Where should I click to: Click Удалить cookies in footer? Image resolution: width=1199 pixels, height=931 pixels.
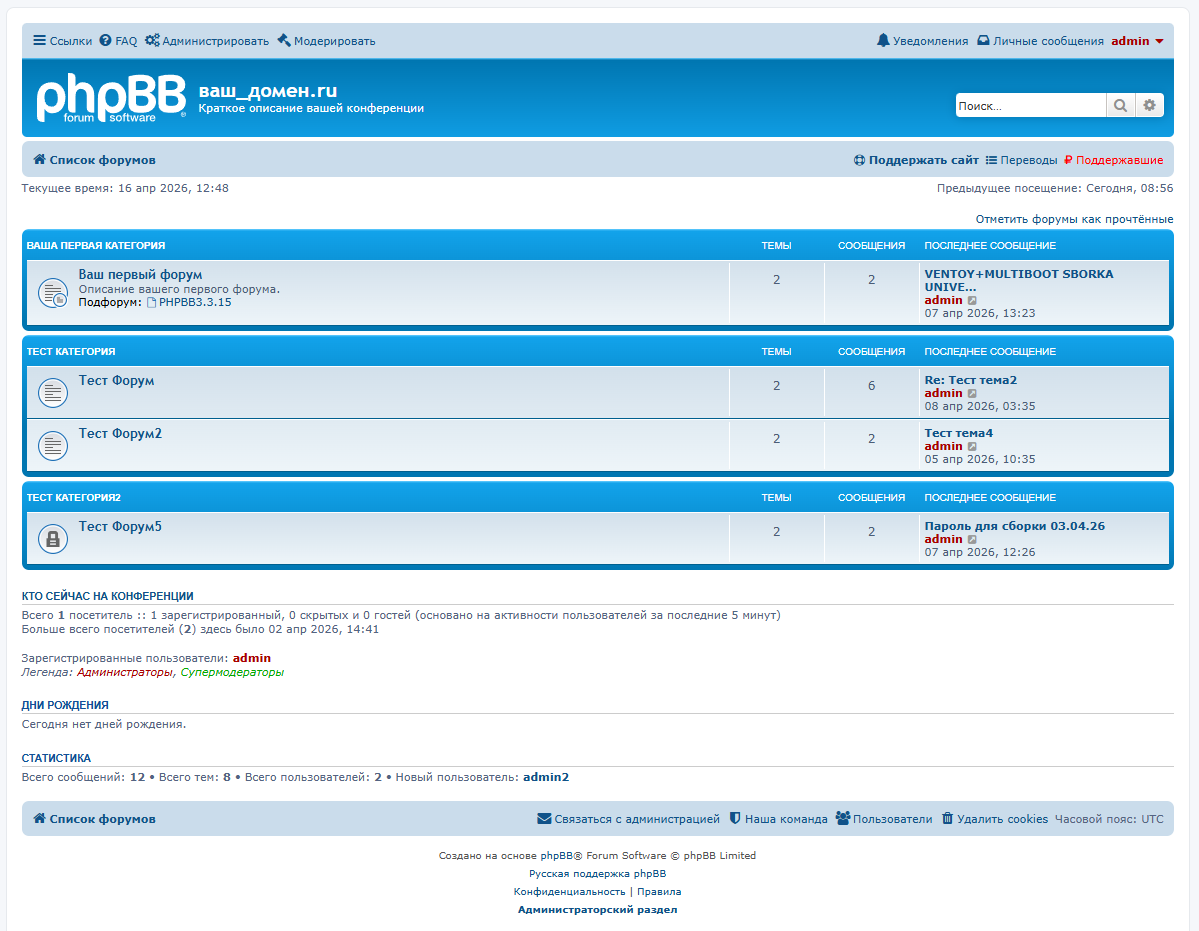[995, 819]
